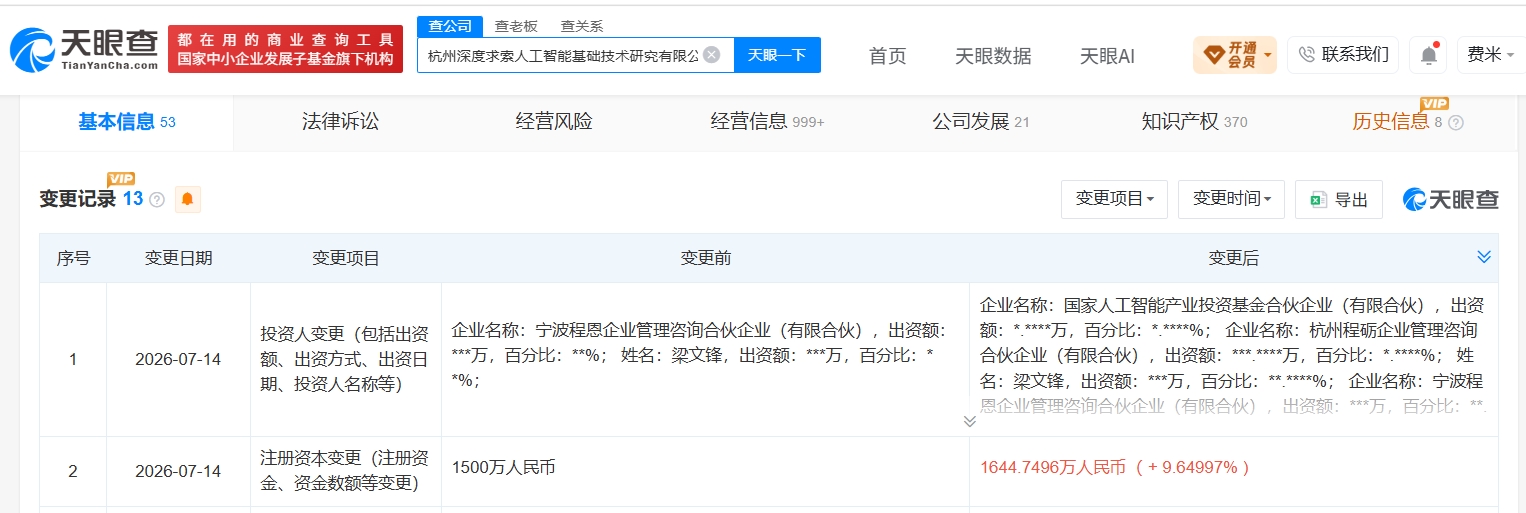The image size is (1526, 513).
Task: Switch to the 查老板 search tab
Action: coord(516,27)
